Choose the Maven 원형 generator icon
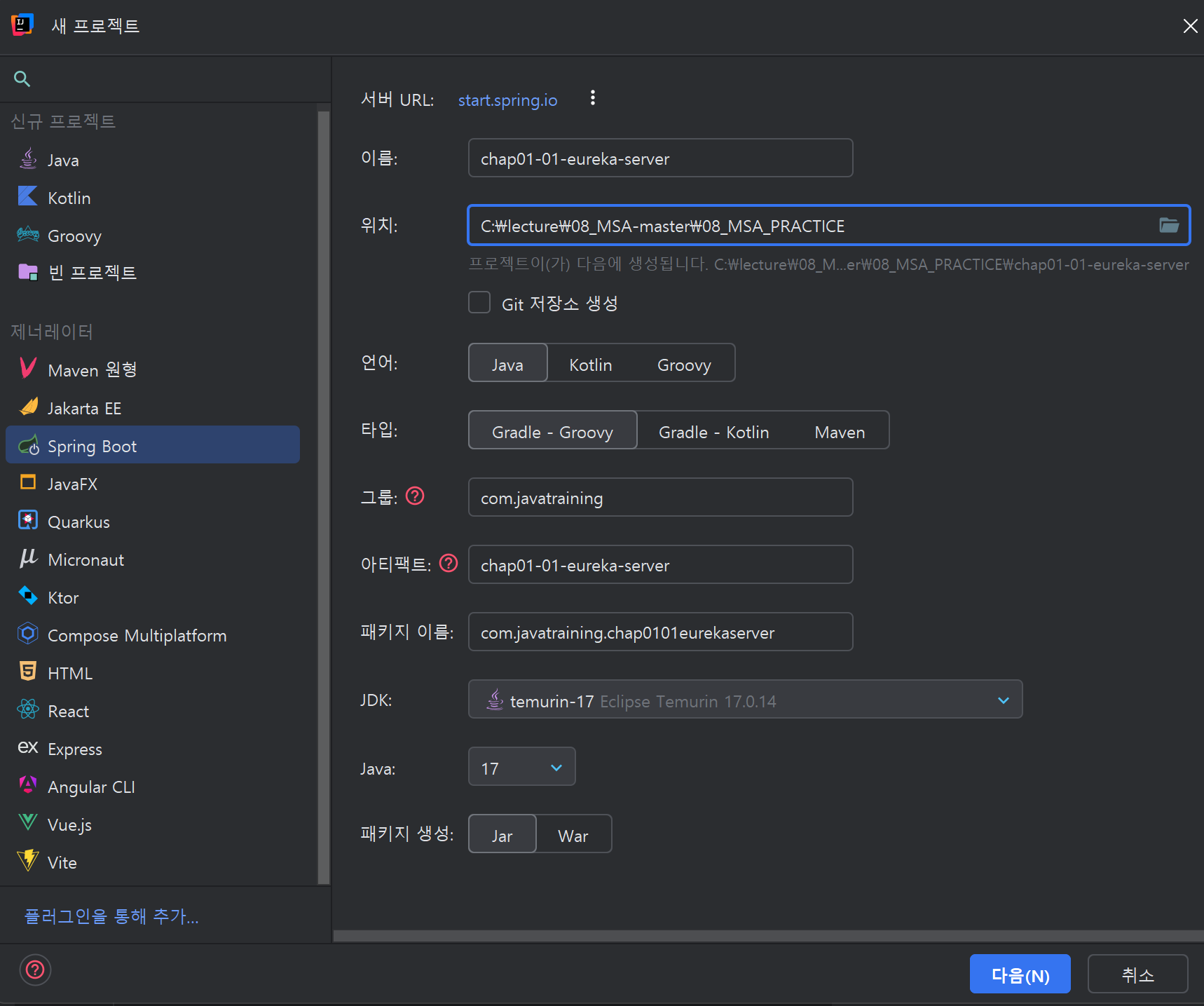This screenshot has height=1006, width=1204. tap(28, 368)
